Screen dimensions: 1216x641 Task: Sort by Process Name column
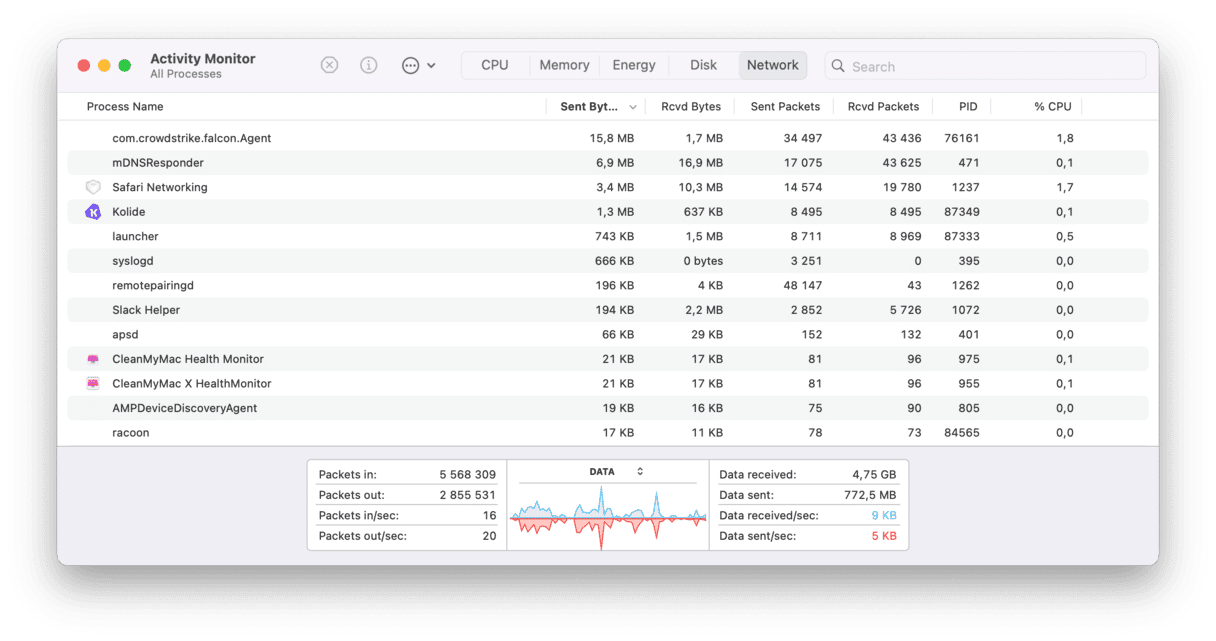(125, 106)
